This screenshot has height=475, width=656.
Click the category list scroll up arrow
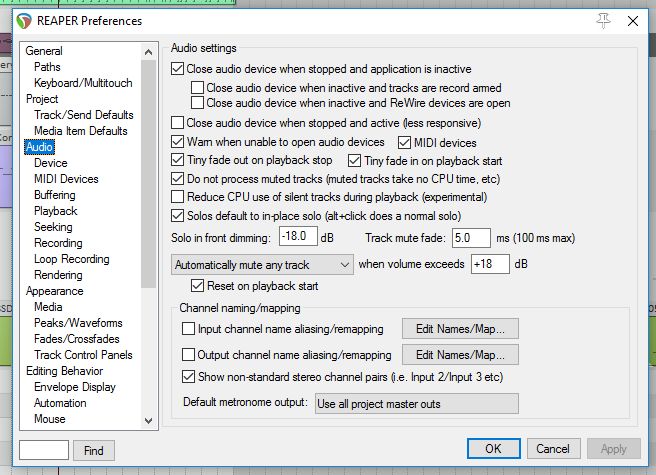(x=148, y=52)
